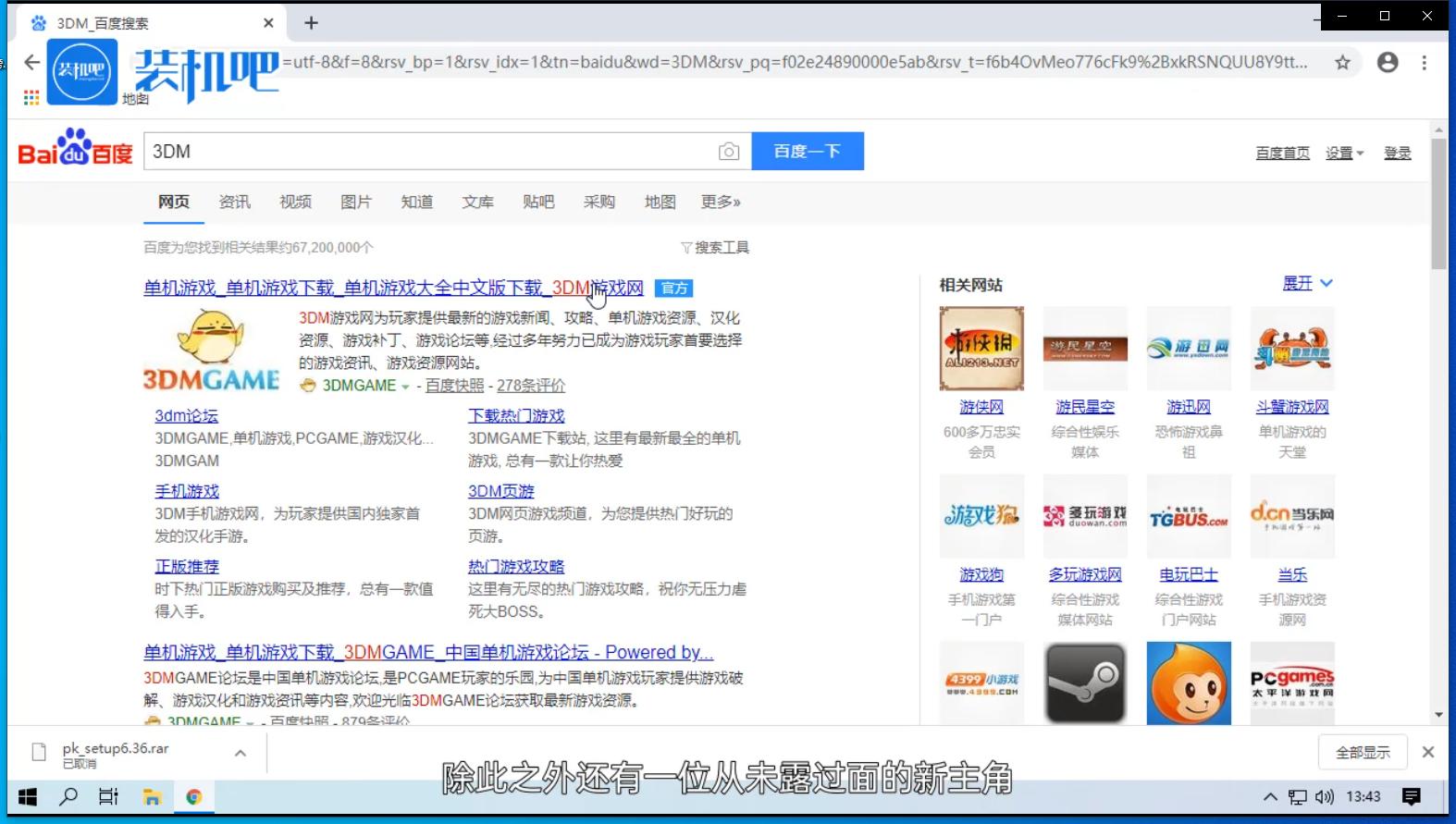Switch to the 视频 tab

pyautogui.click(x=295, y=202)
